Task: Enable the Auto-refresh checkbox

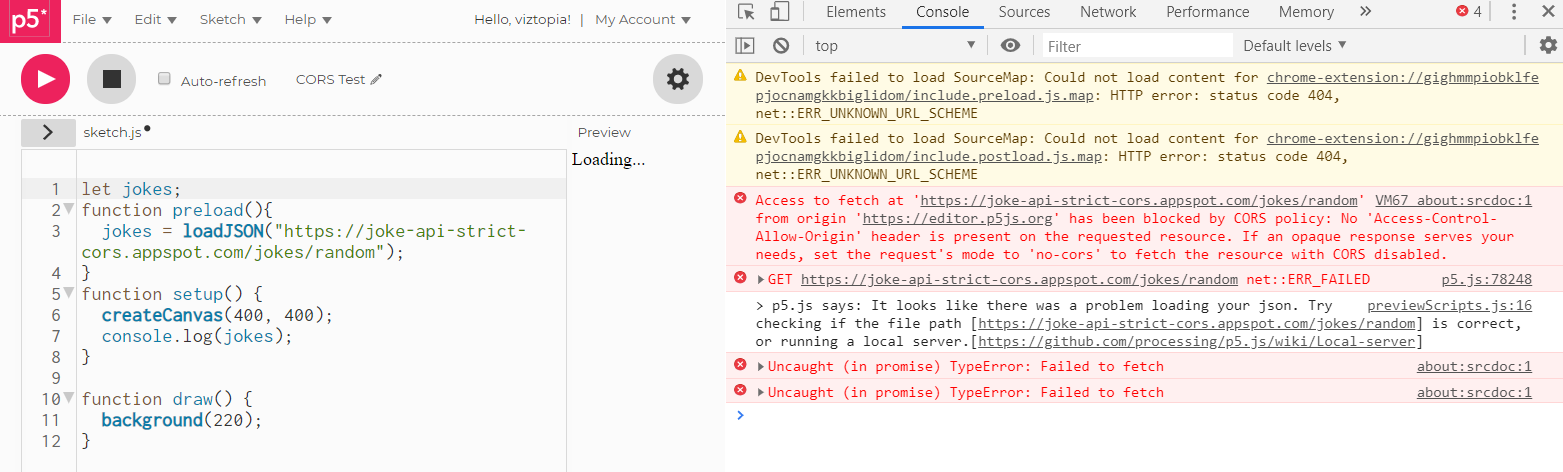Action: pos(165,79)
